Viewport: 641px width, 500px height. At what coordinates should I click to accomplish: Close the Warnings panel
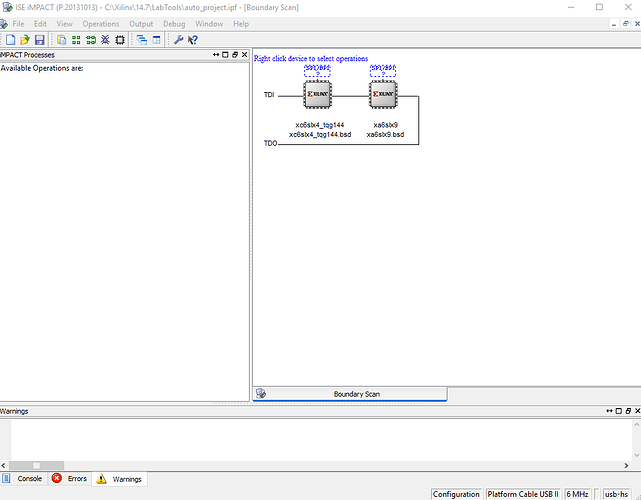point(637,411)
